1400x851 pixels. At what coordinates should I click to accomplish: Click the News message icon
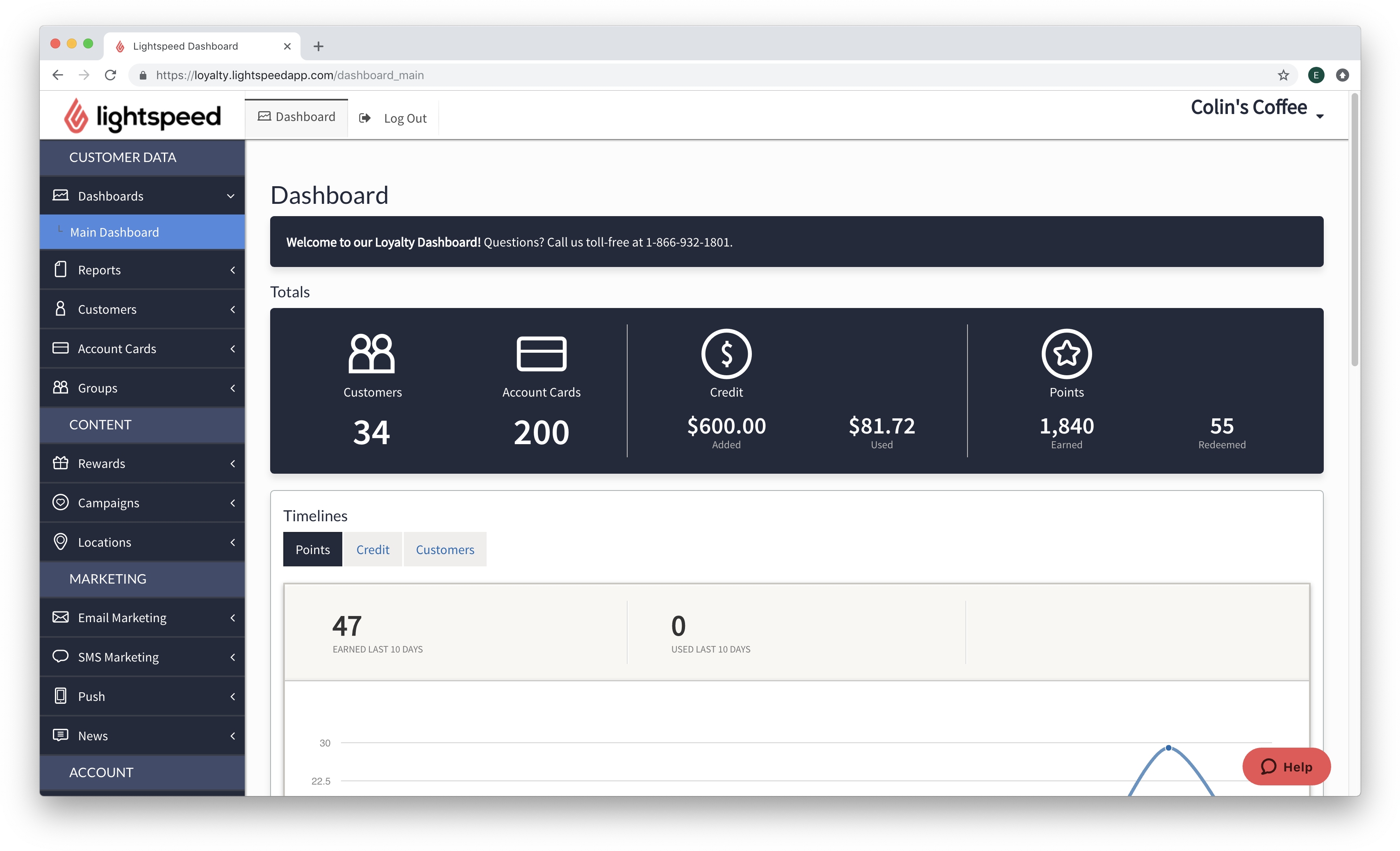(x=60, y=735)
